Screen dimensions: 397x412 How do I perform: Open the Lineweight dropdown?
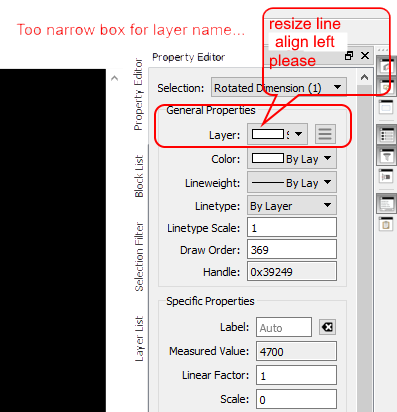pyautogui.click(x=292, y=182)
